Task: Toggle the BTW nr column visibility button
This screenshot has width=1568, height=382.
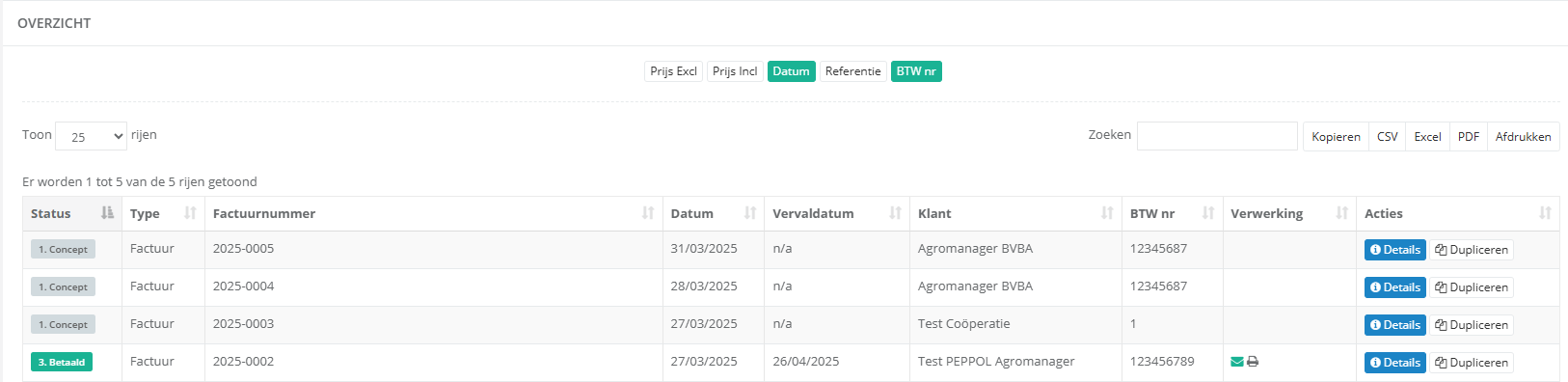Action: pyautogui.click(x=916, y=71)
